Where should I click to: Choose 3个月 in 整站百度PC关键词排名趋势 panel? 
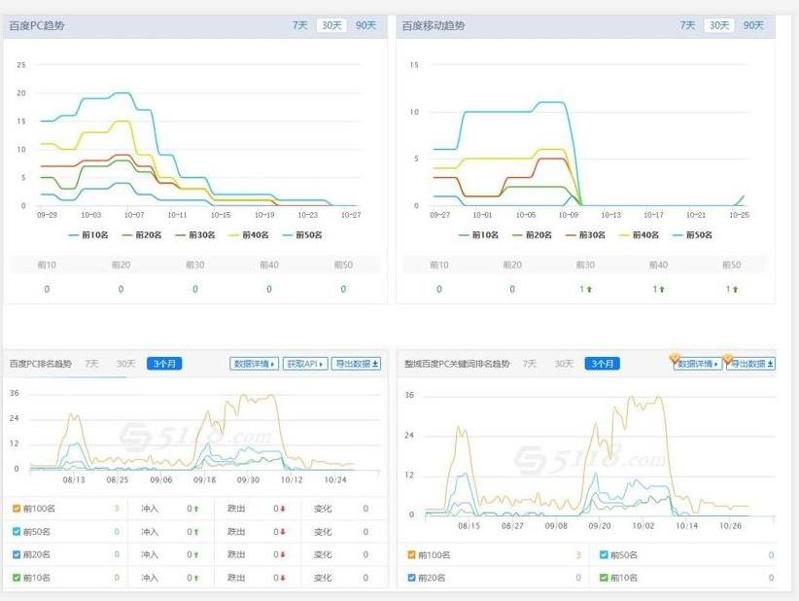[602, 363]
